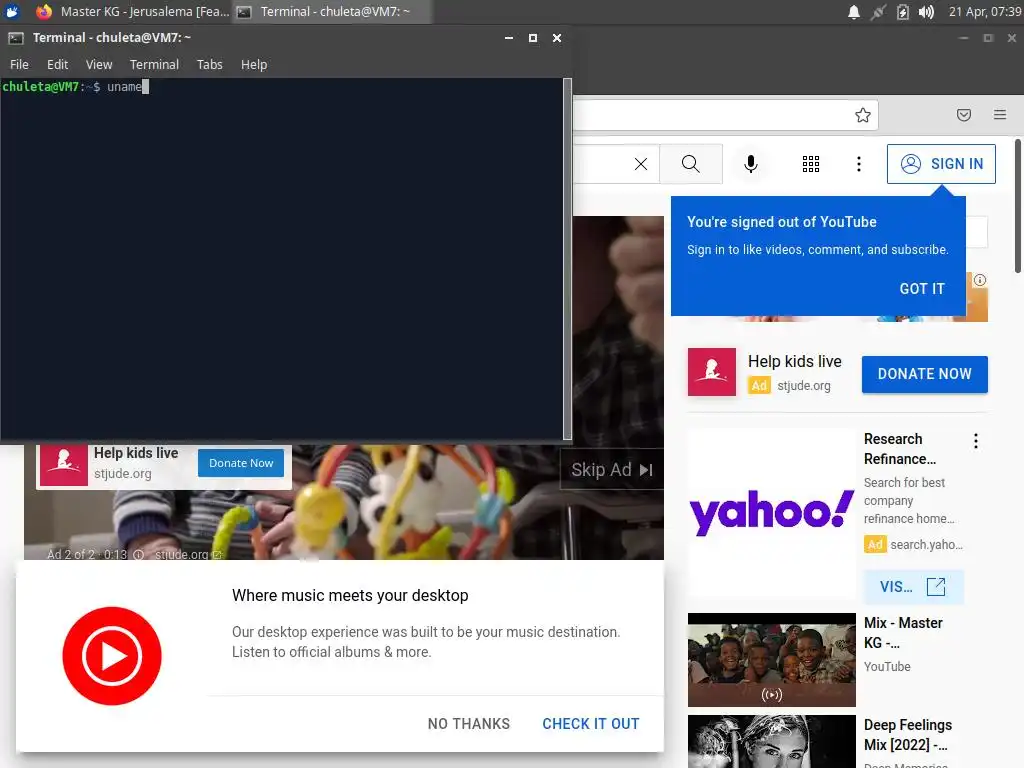This screenshot has height=768, width=1024.
Task: Click the SIGN IN button
Action: tap(941, 164)
